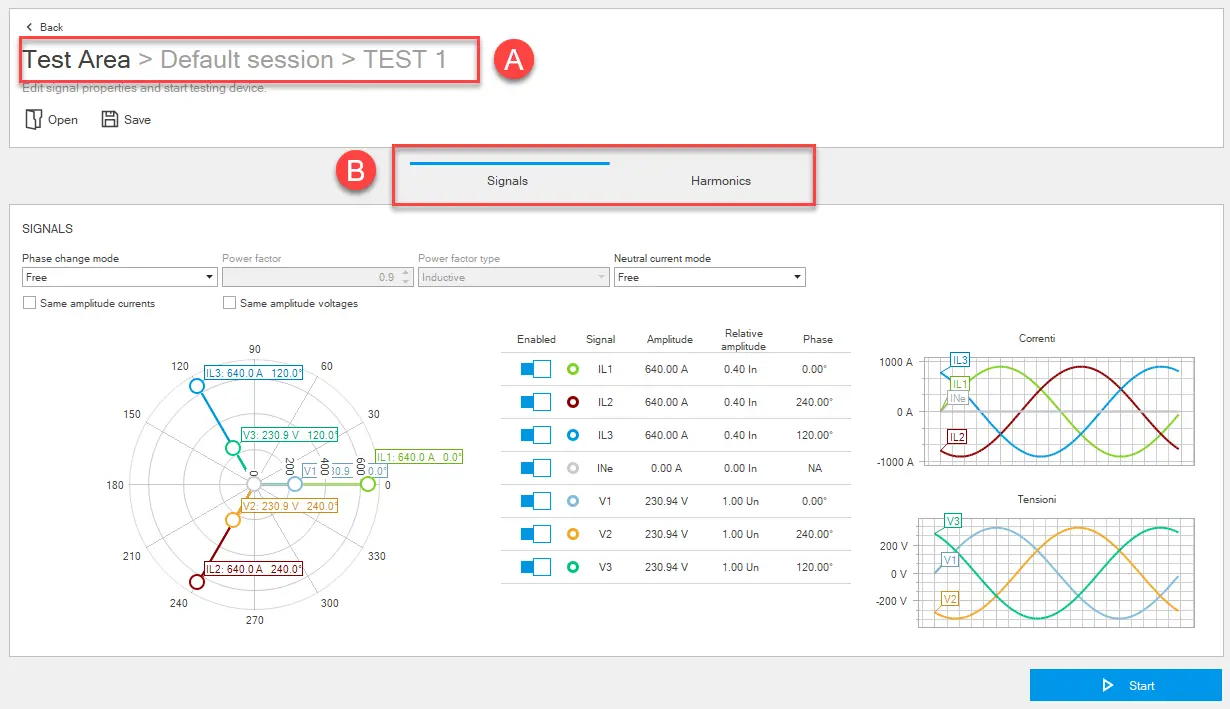The height and width of the screenshot is (709, 1230).
Task: Expand the Neutral current mode dropdown
Action: (709, 277)
